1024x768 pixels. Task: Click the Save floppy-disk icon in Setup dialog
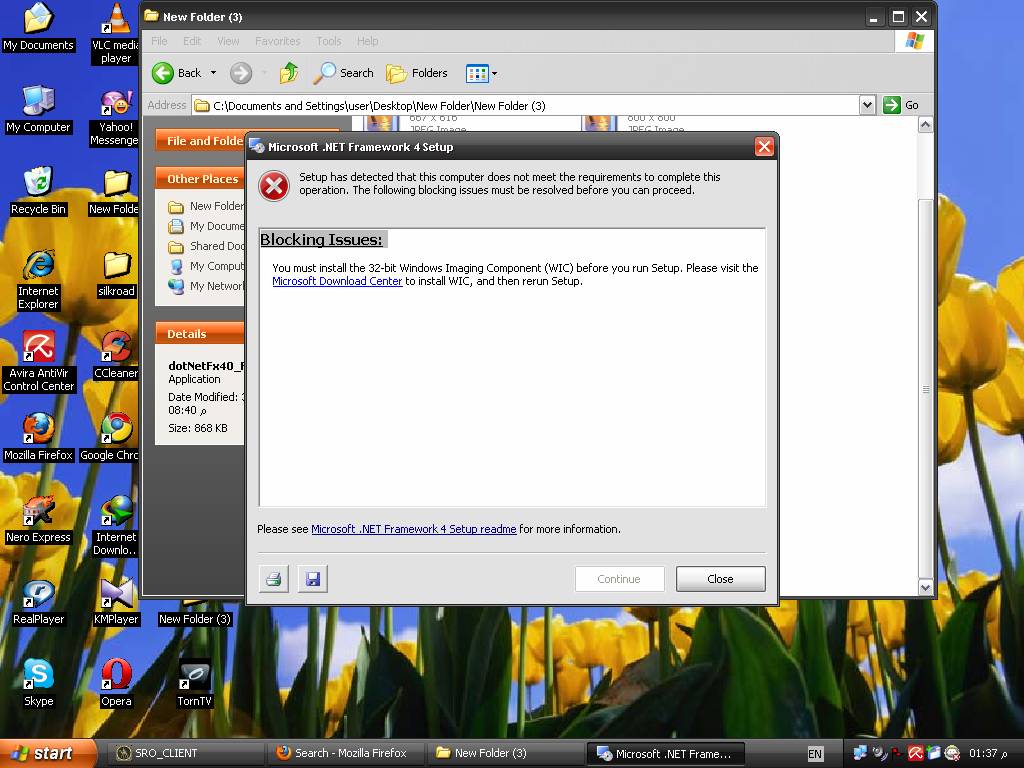coord(313,579)
